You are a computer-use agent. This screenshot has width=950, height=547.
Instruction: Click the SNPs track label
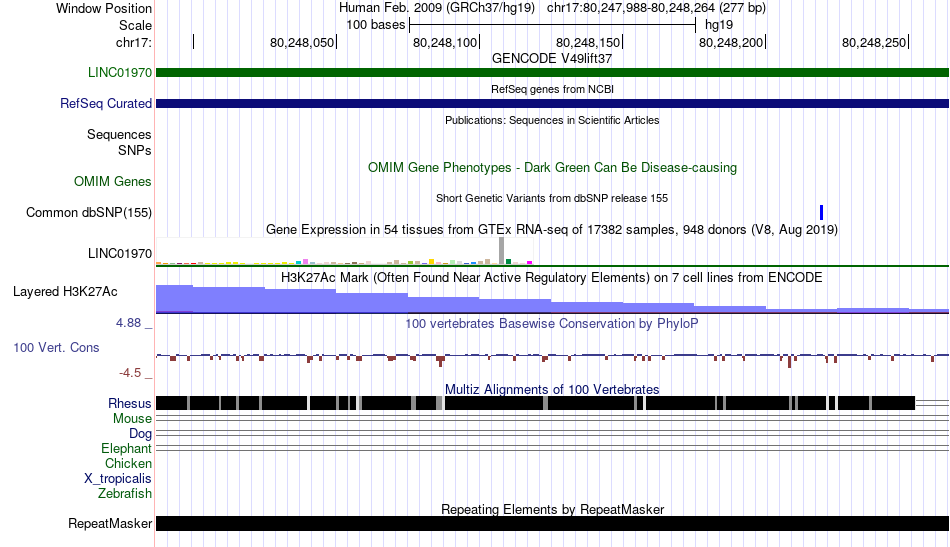coord(135,150)
